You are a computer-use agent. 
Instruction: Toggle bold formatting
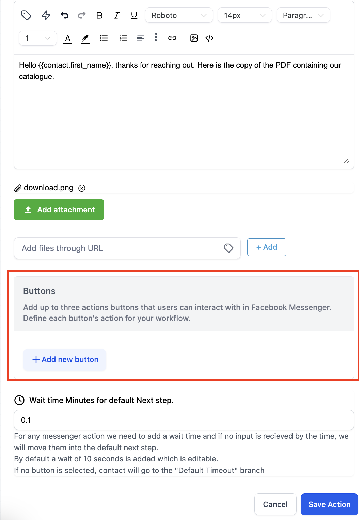pos(99,15)
